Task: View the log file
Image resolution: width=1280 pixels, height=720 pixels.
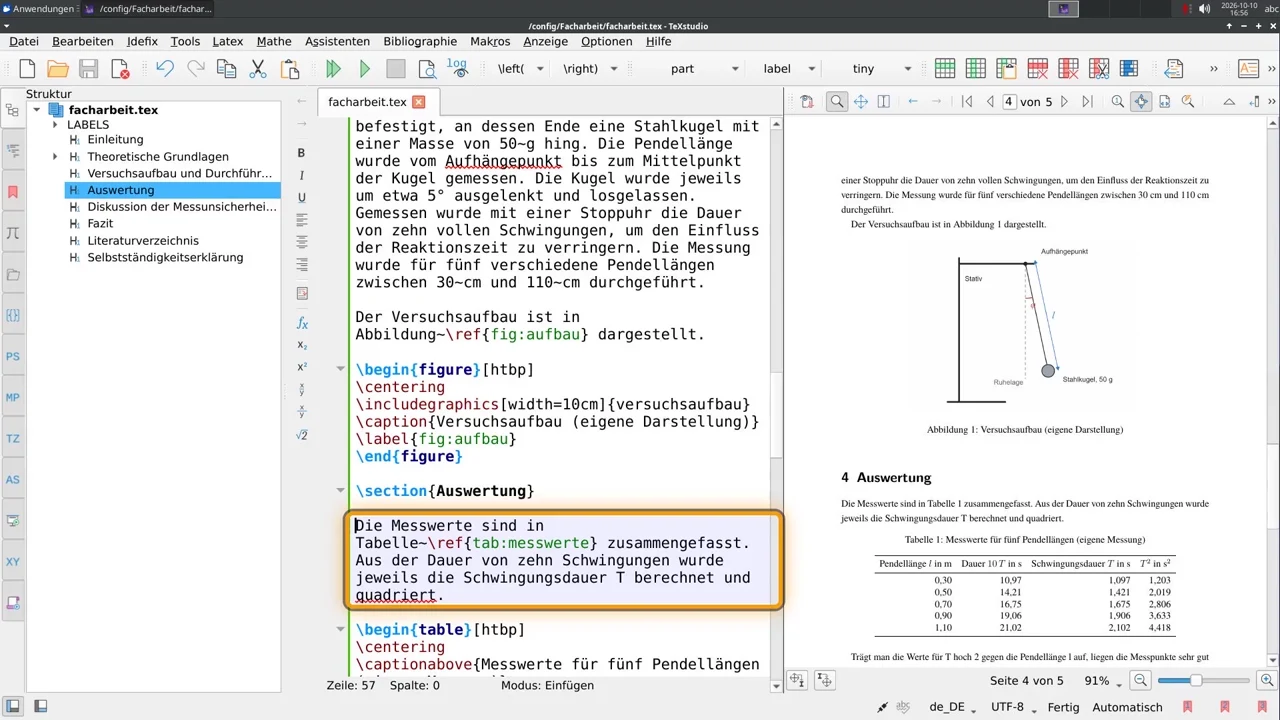Action: pyautogui.click(x=457, y=69)
